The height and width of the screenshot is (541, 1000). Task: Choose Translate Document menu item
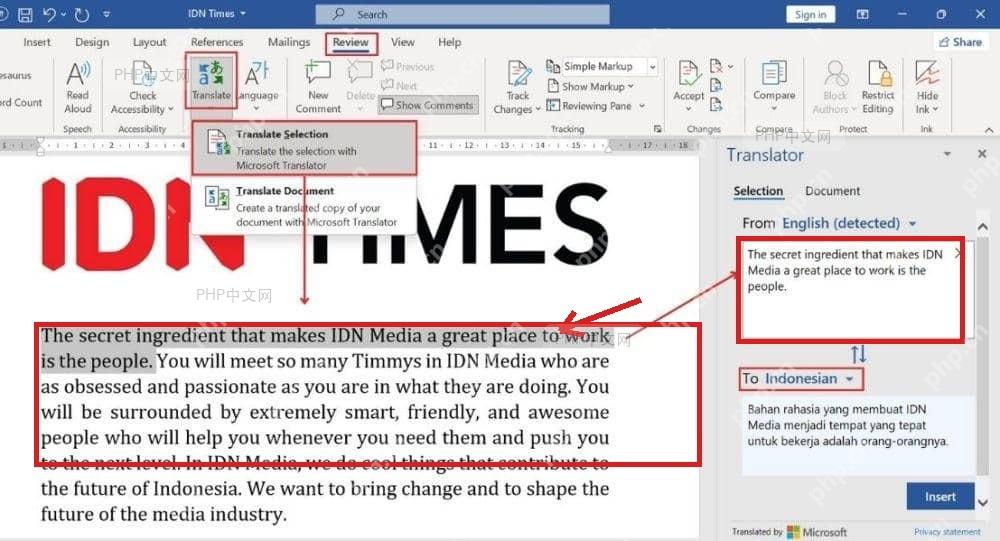pyautogui.click(x=304, y=205)
